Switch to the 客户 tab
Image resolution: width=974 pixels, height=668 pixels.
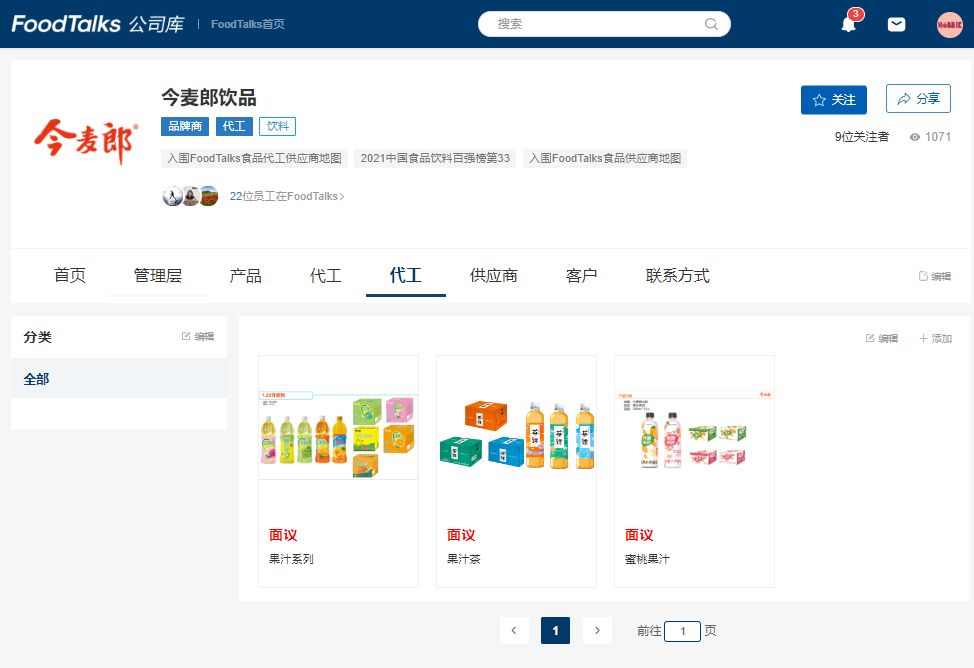click(581, 275)
